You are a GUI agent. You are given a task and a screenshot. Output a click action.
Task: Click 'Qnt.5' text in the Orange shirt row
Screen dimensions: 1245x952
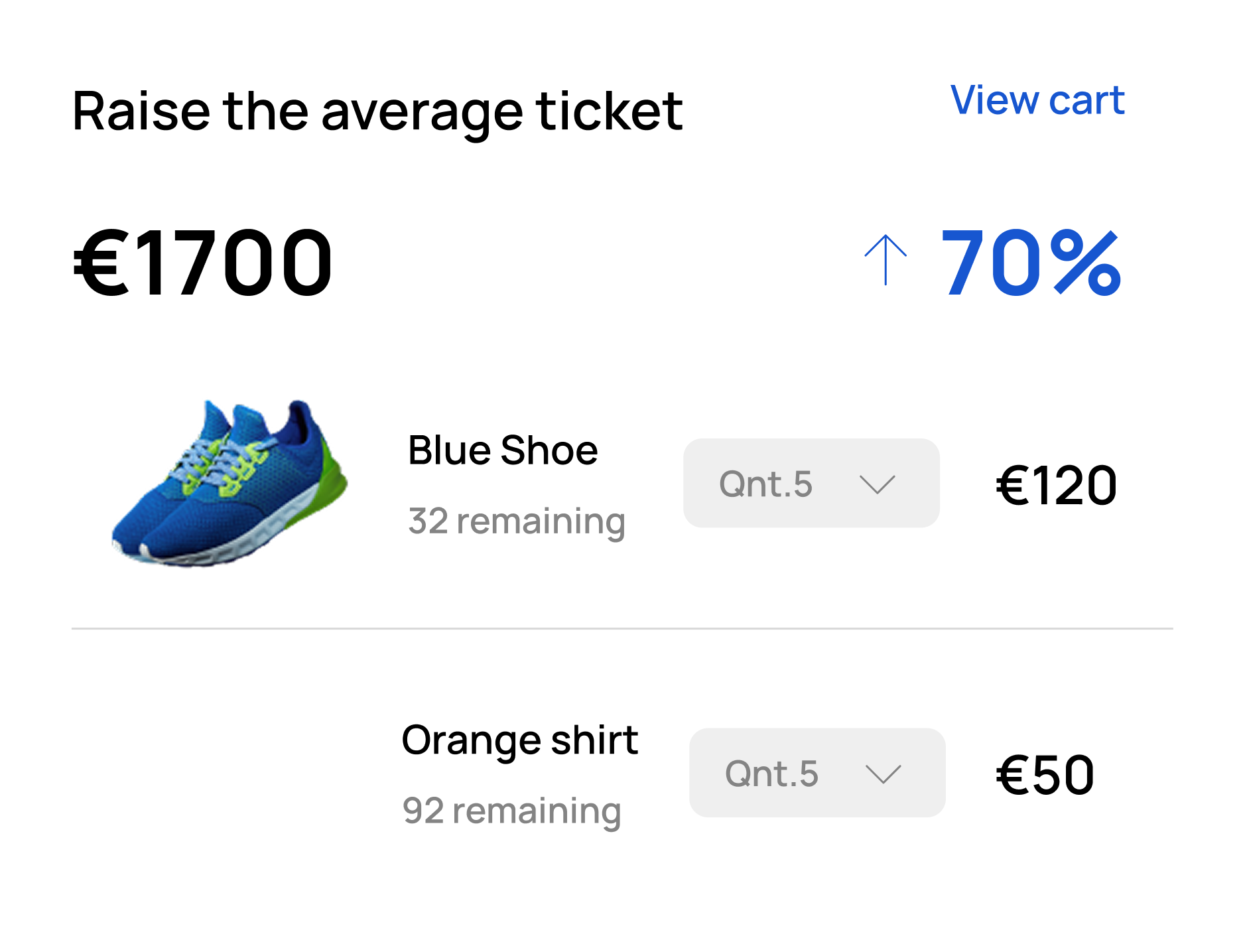click(771, 774)
